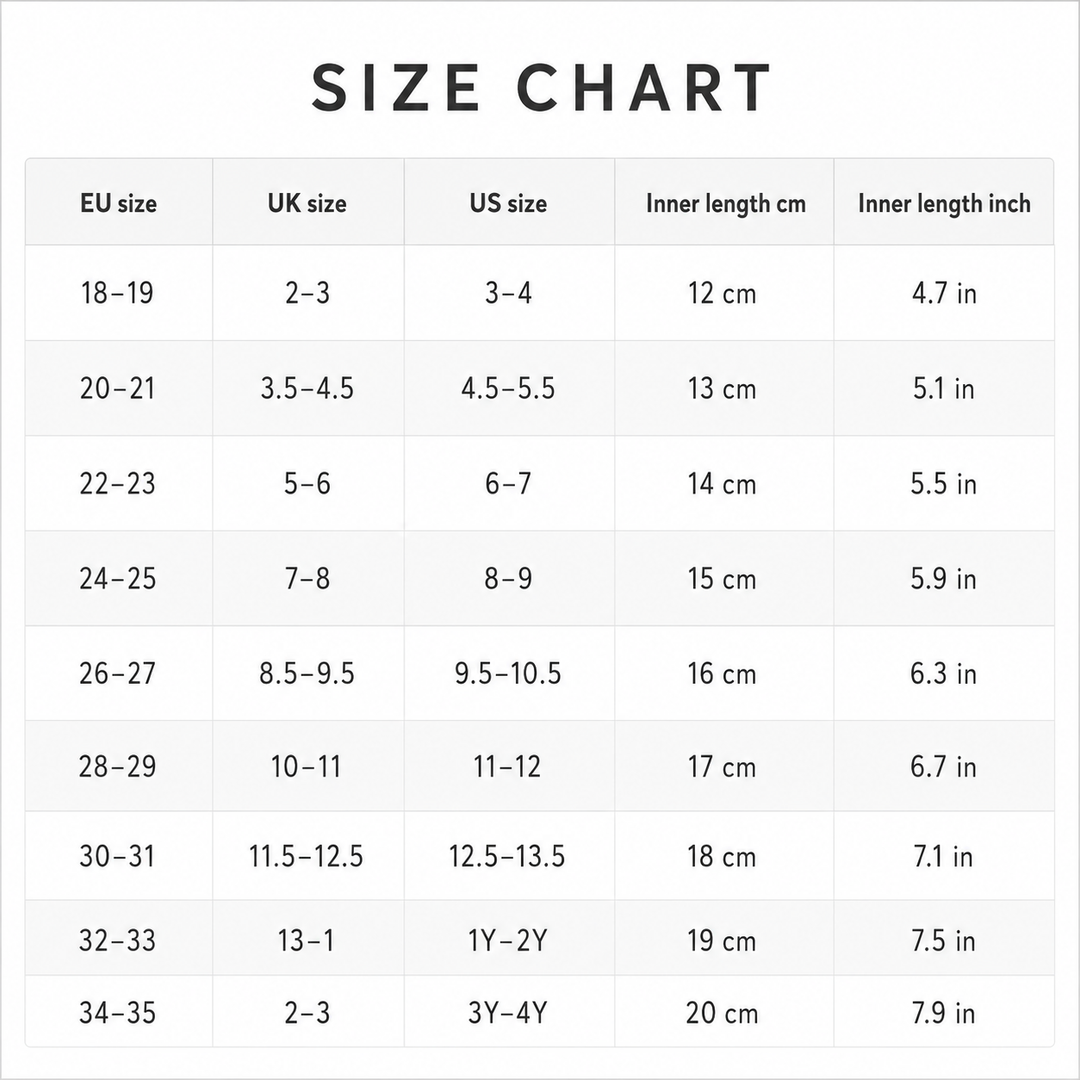Click the Inner length inch header
Viewport: 1080px width, 1080px height.
(x=944, y=204)
